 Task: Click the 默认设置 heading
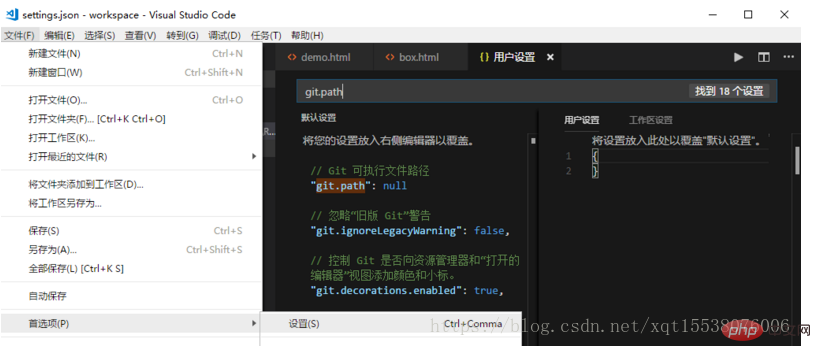coord(318,118)
